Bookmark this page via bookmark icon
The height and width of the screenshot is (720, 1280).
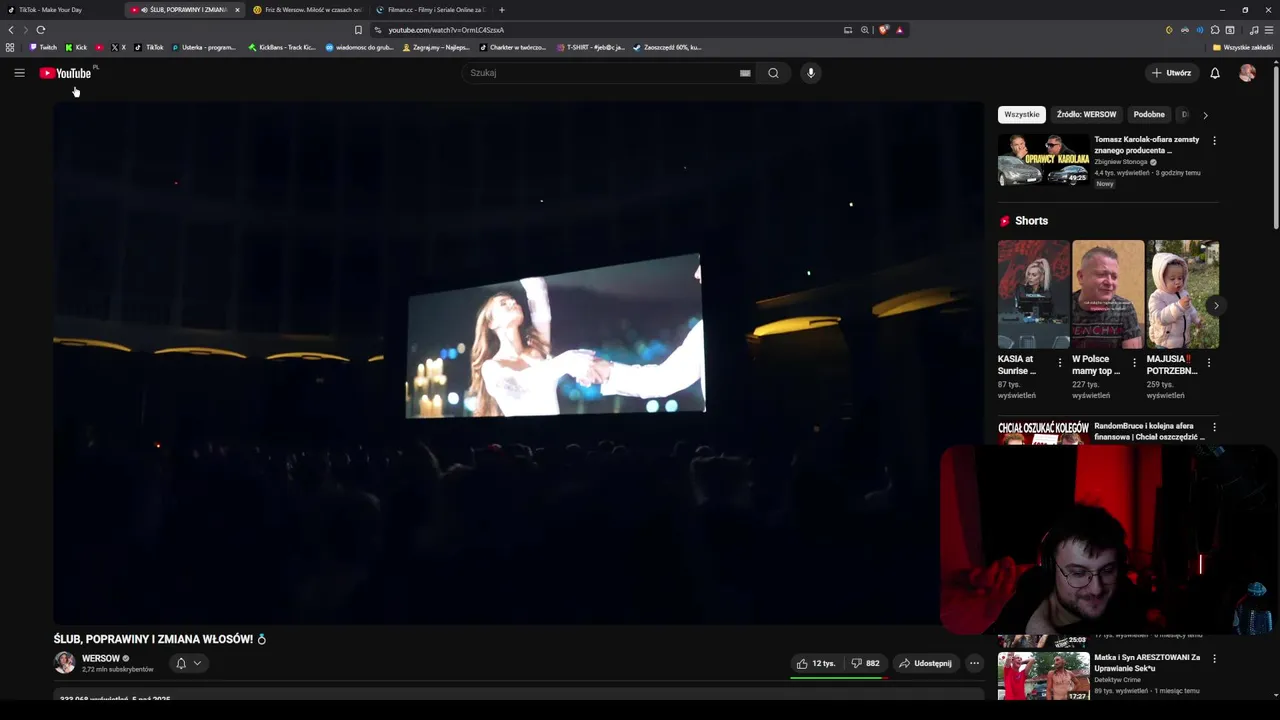click(x=358, y=30)
